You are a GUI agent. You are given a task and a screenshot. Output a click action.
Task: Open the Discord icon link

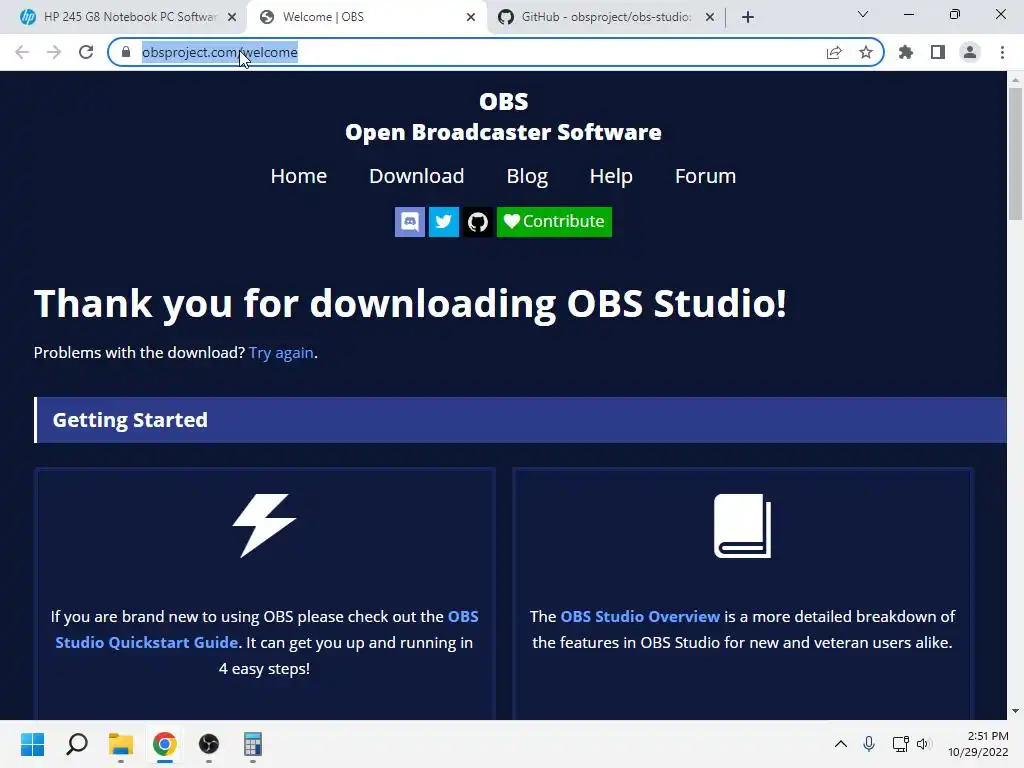(x=409, y=222)
